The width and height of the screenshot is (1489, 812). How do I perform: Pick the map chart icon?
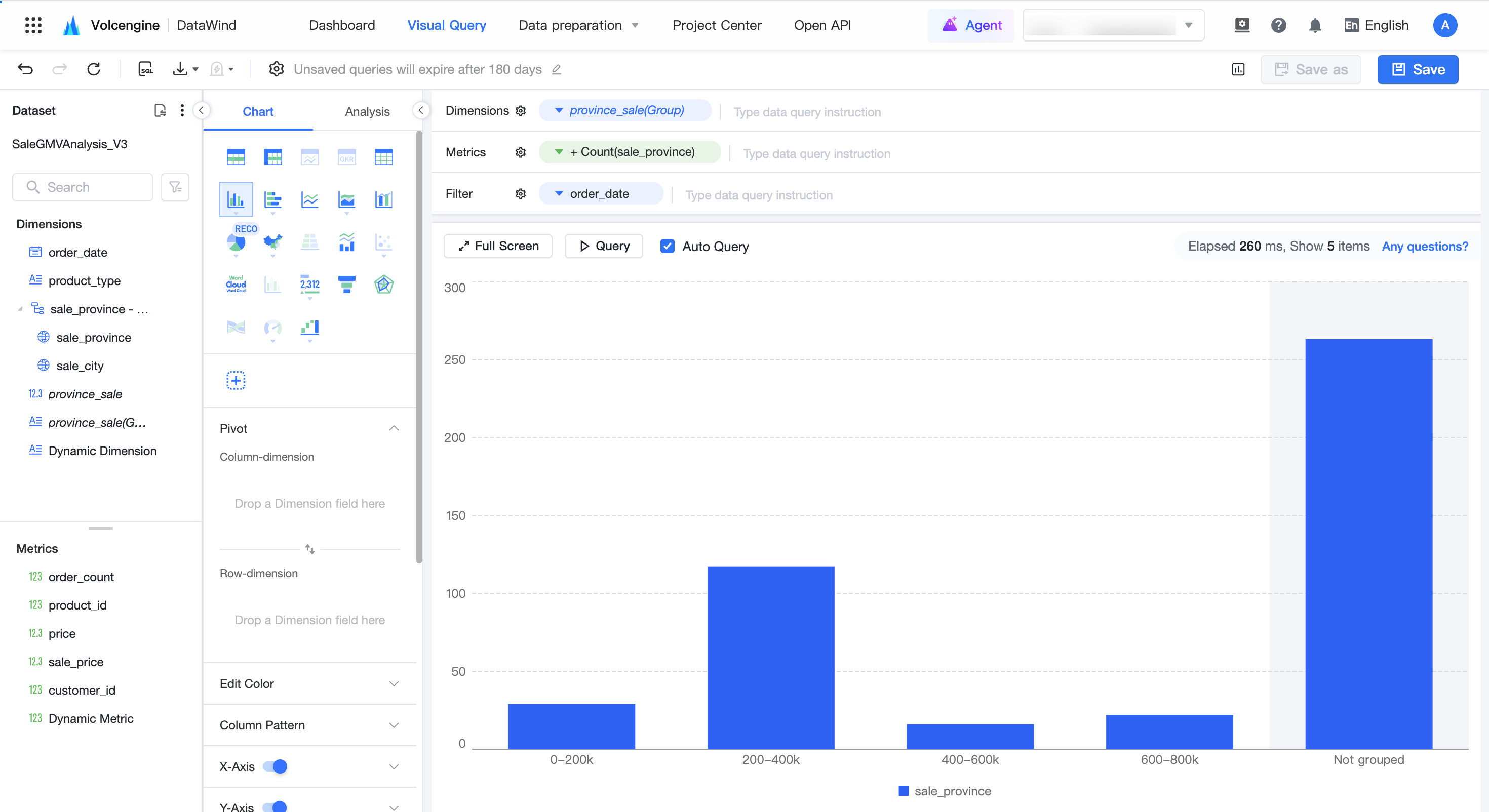pos(273,241)
